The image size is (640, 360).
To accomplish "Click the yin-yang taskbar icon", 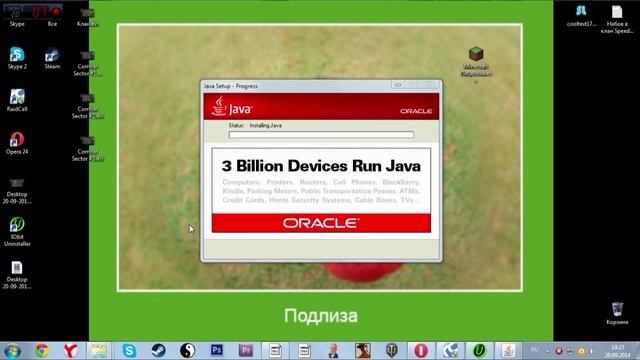I will pos(187,351).
